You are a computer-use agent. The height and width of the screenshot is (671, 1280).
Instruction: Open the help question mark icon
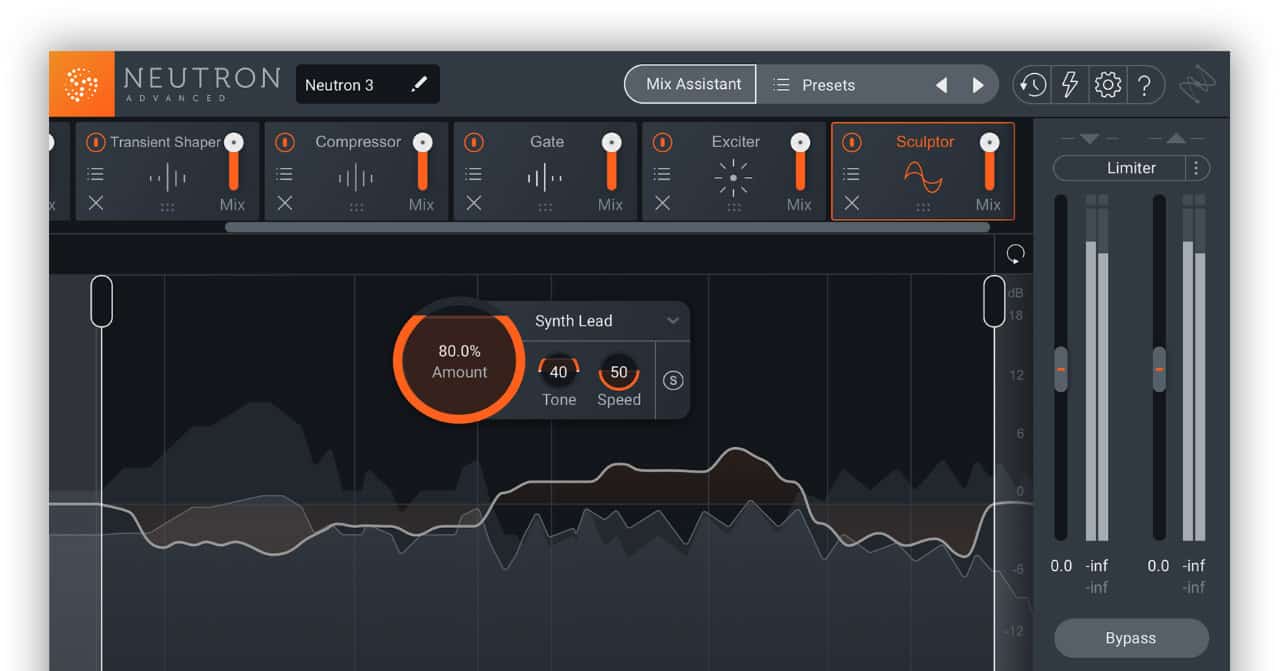pyautogui.click(x=1145, y=85)
